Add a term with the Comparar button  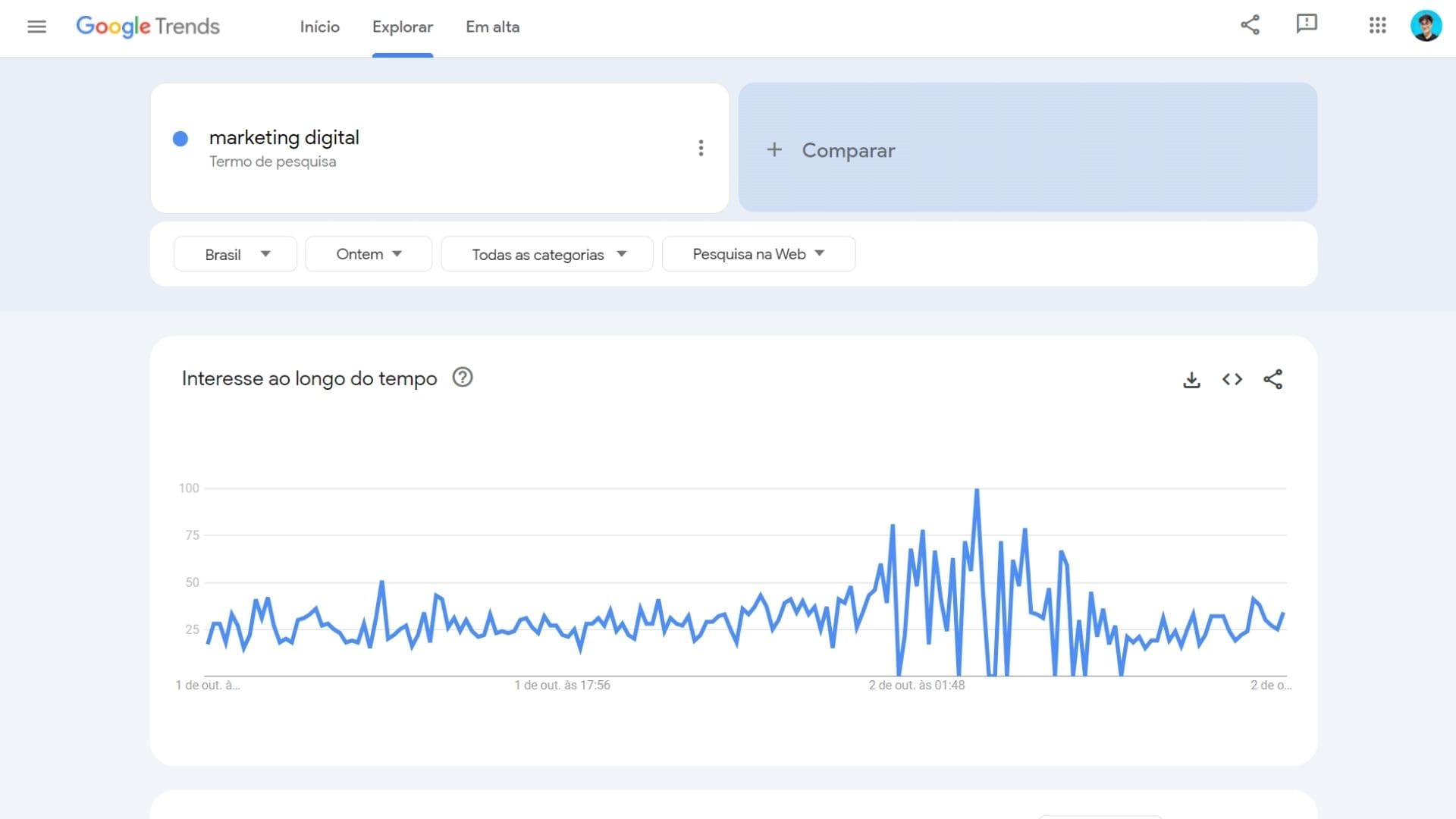tap(832, 149)
